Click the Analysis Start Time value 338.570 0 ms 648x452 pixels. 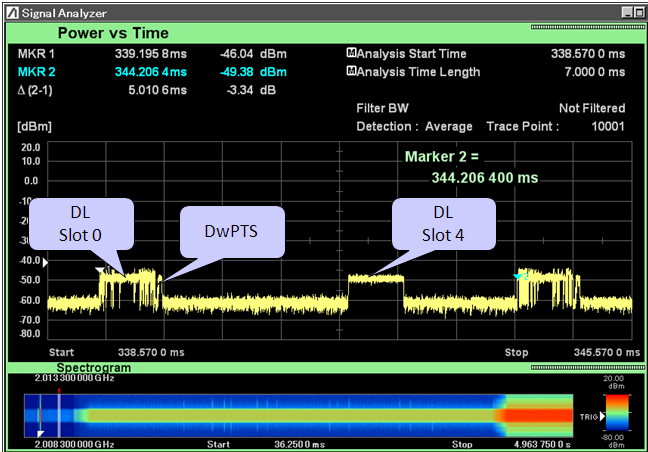(588, 54)
